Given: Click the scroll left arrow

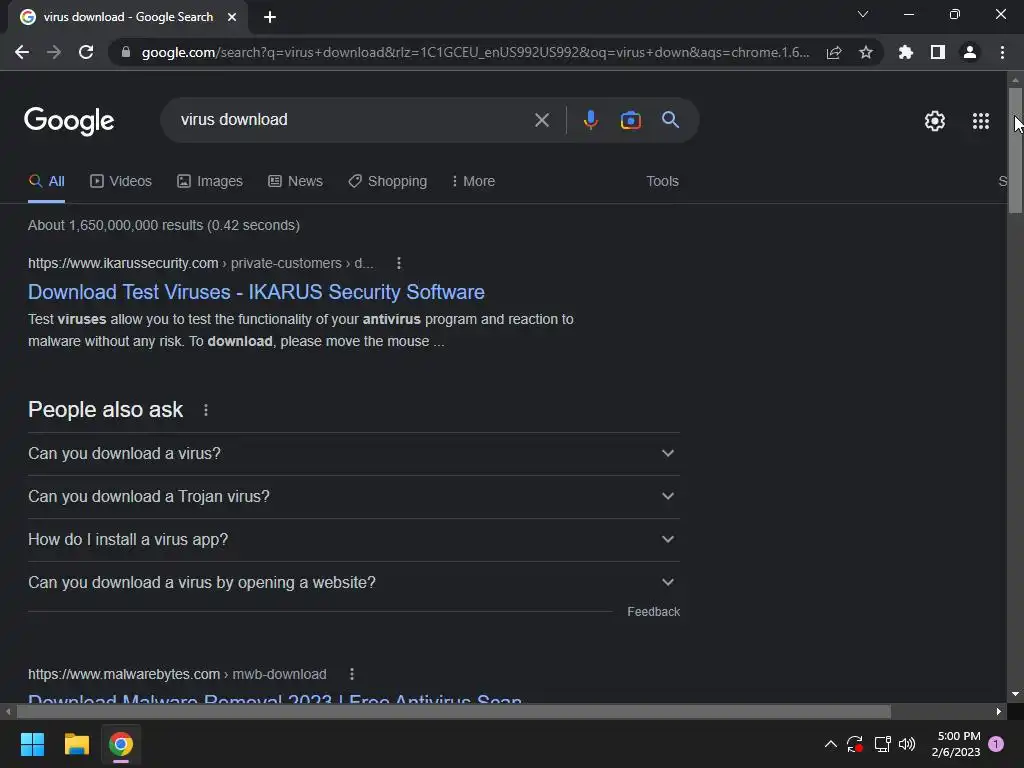Looking at the screenshot, I should [x=7, y=712].
